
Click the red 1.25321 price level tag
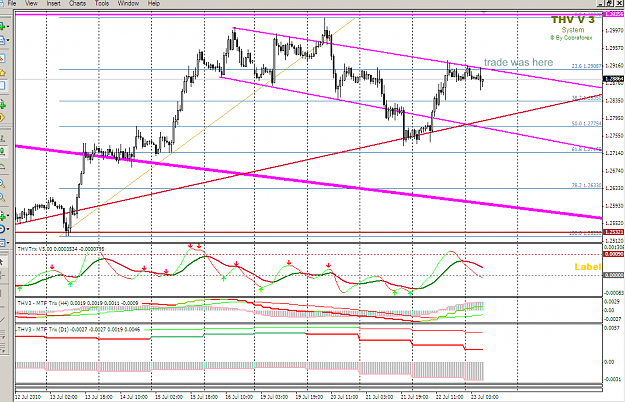coord(614,232)
